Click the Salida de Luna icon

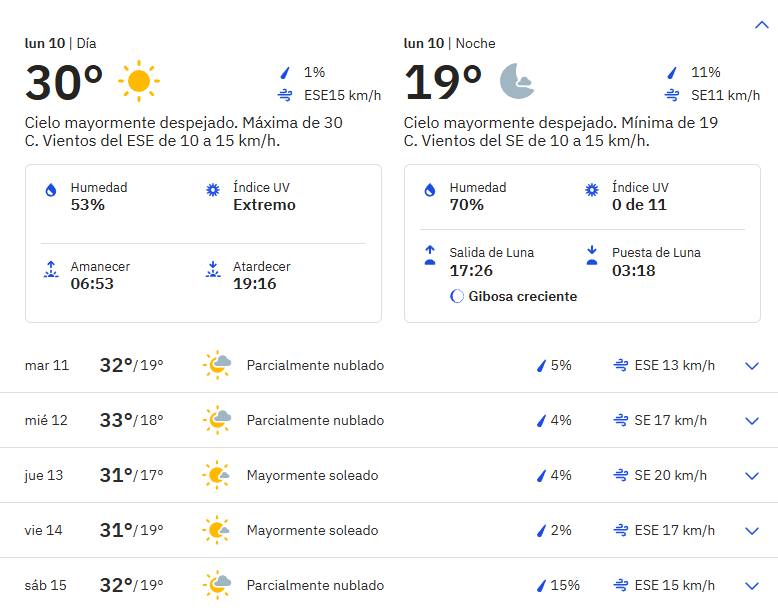tap(430, 255)
